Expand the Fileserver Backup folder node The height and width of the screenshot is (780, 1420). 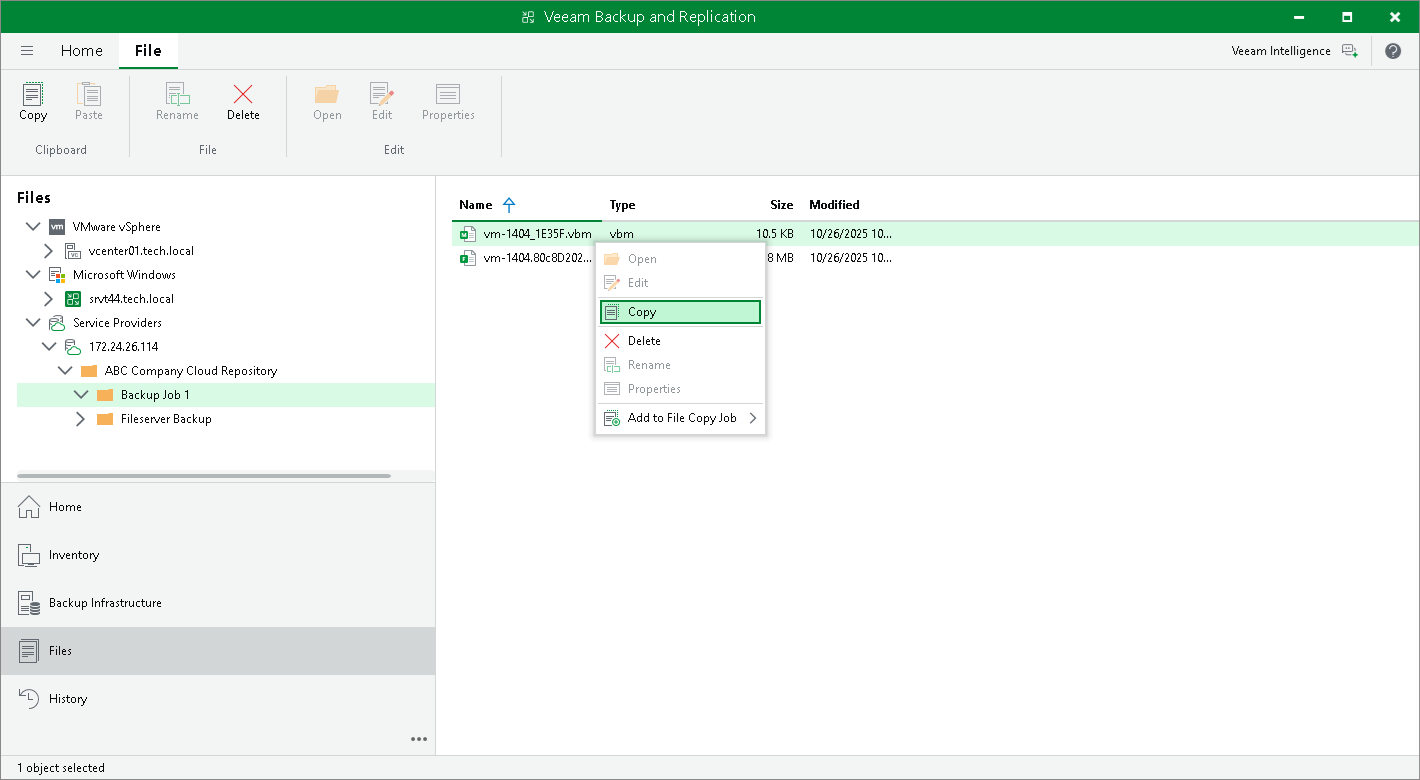pyautogui.click(x=81, y=419)
